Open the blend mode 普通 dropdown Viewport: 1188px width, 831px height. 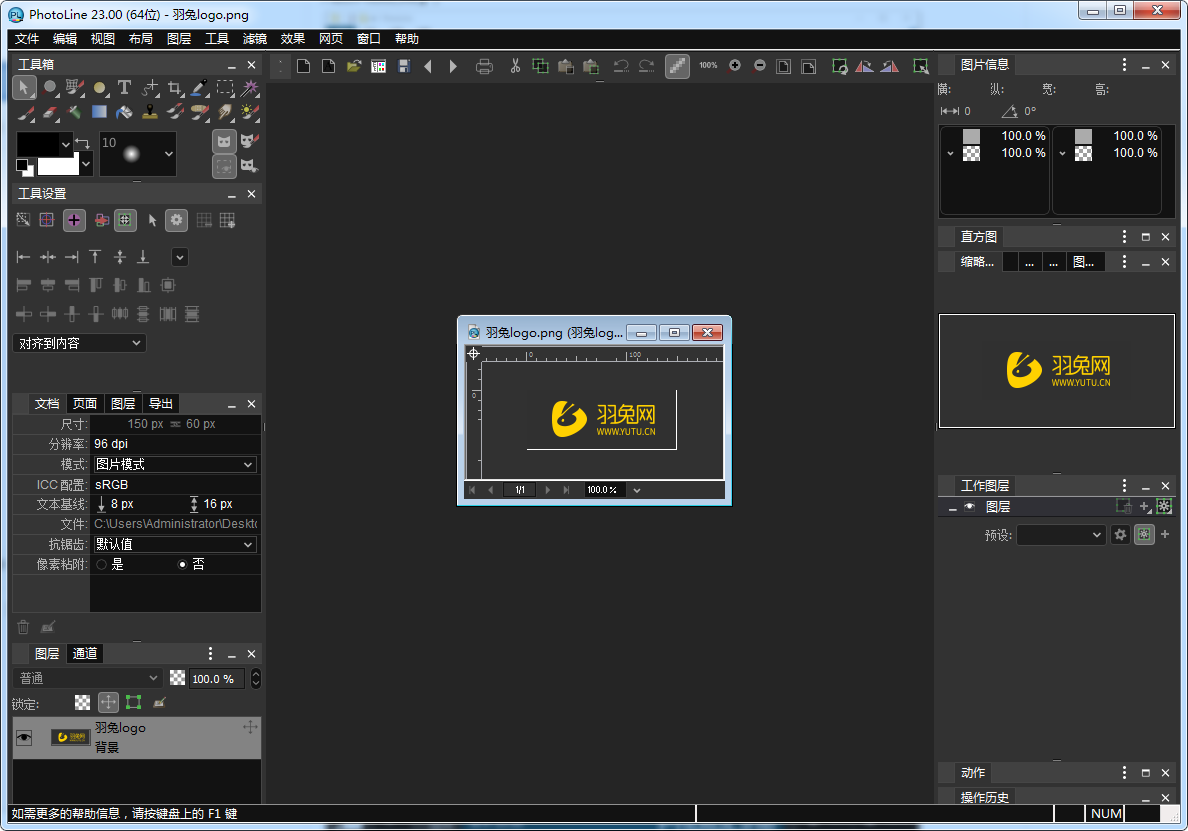tap(88, 678)
